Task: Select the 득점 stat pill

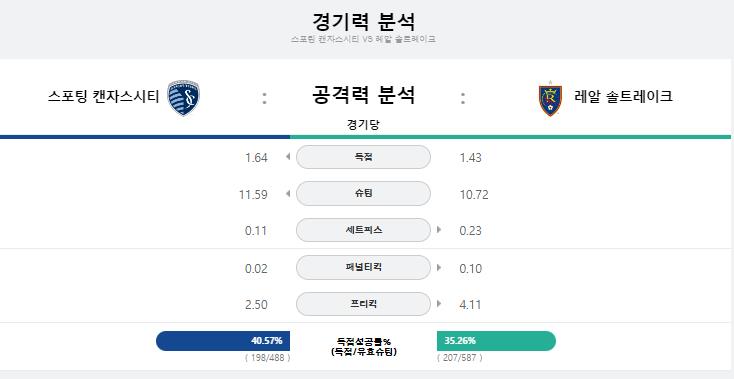Action: click(363, 157)
